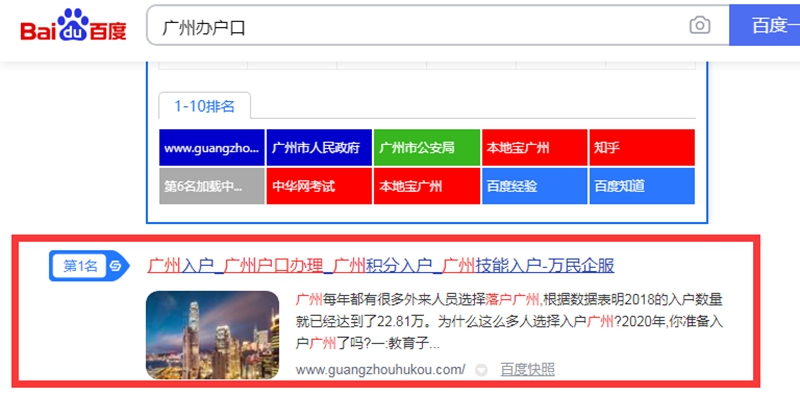The width and height of the screenshot is (800, 394).
Task: Open www.guangzhouhukou.com/ URL link
Action: pyautogui.click(x=381, y=370)
